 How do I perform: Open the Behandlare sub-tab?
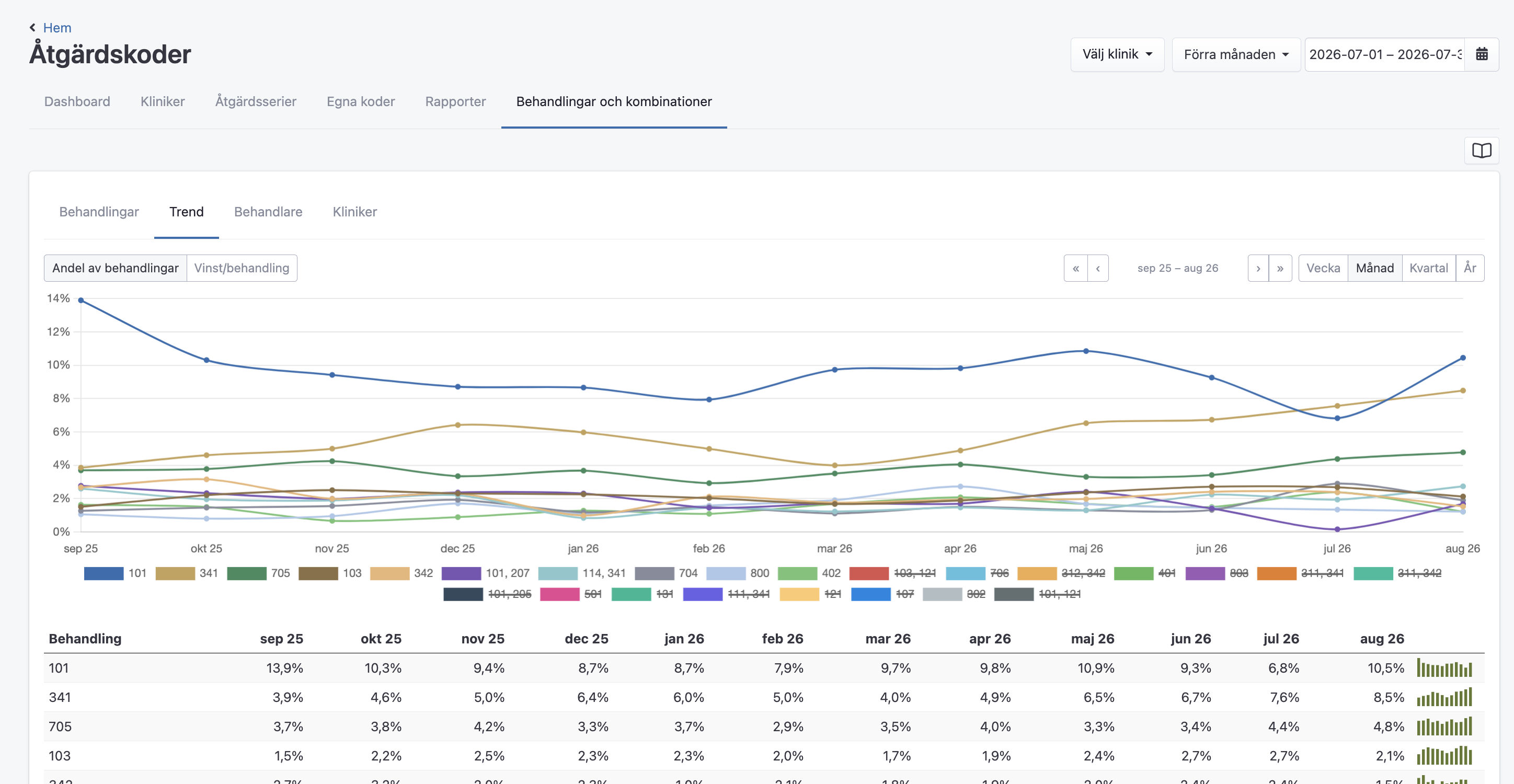tap(268, 212)
